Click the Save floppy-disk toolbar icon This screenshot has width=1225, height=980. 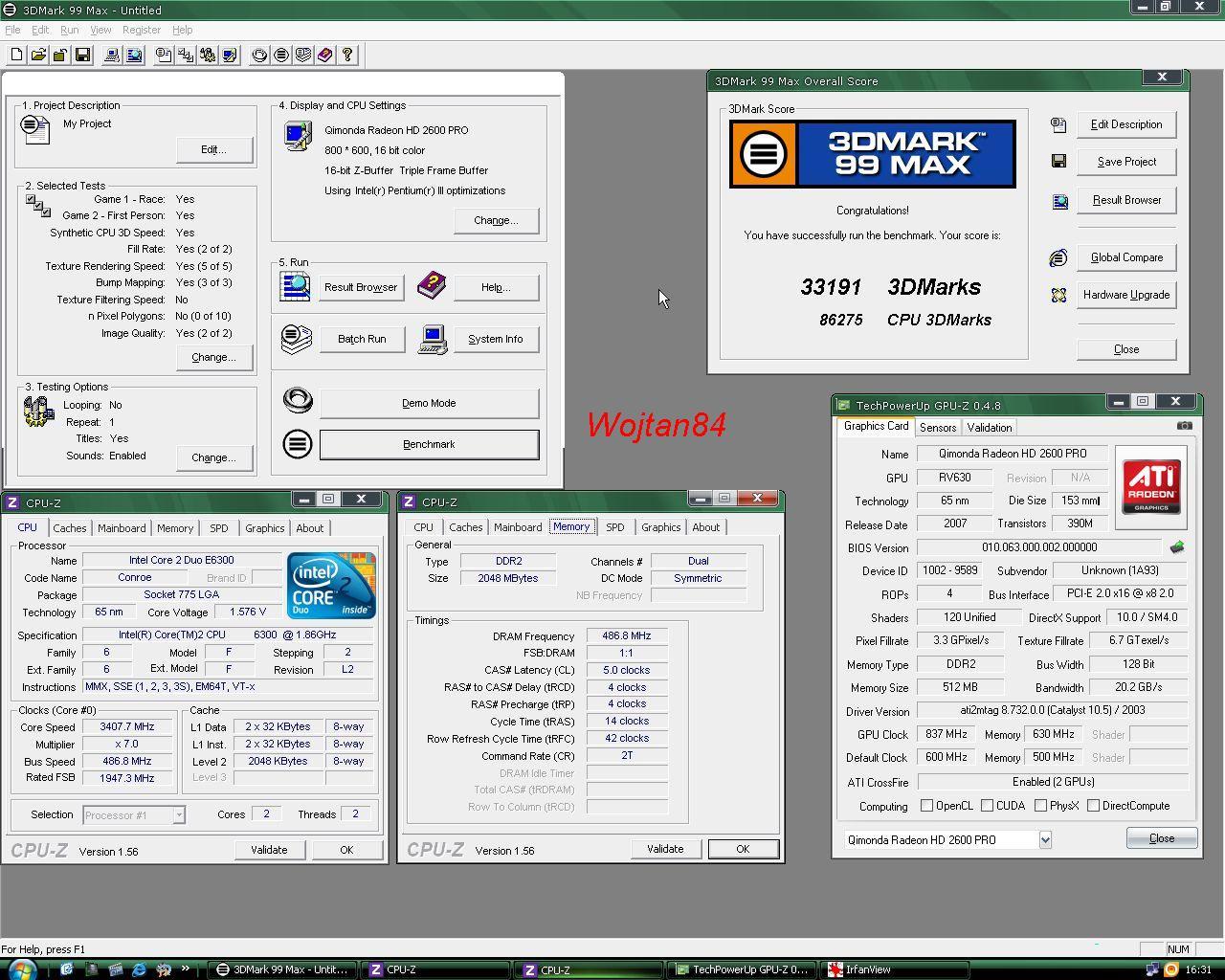(x=82, y=55)
